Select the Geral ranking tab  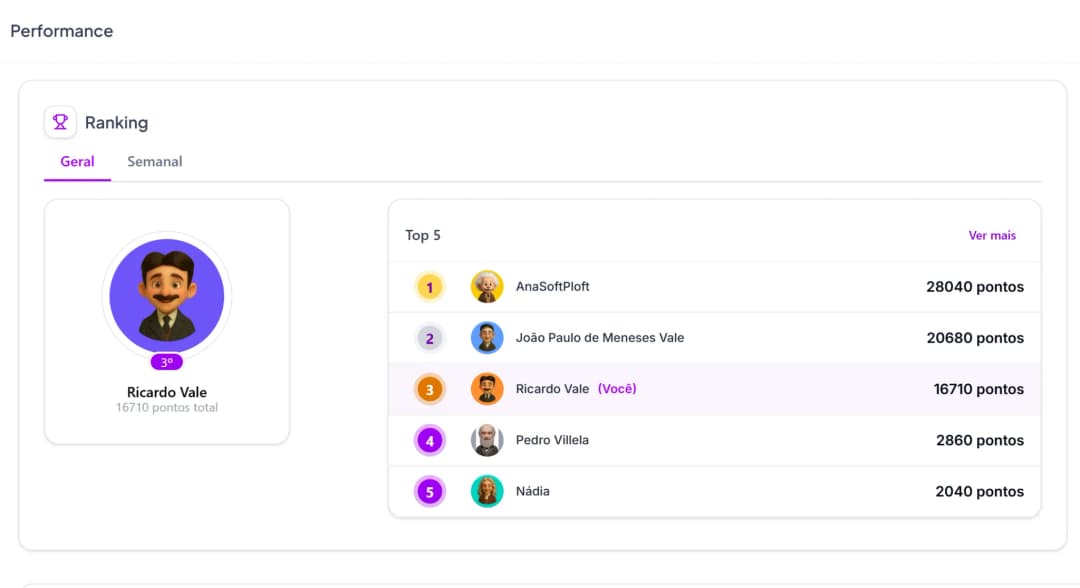77,161
